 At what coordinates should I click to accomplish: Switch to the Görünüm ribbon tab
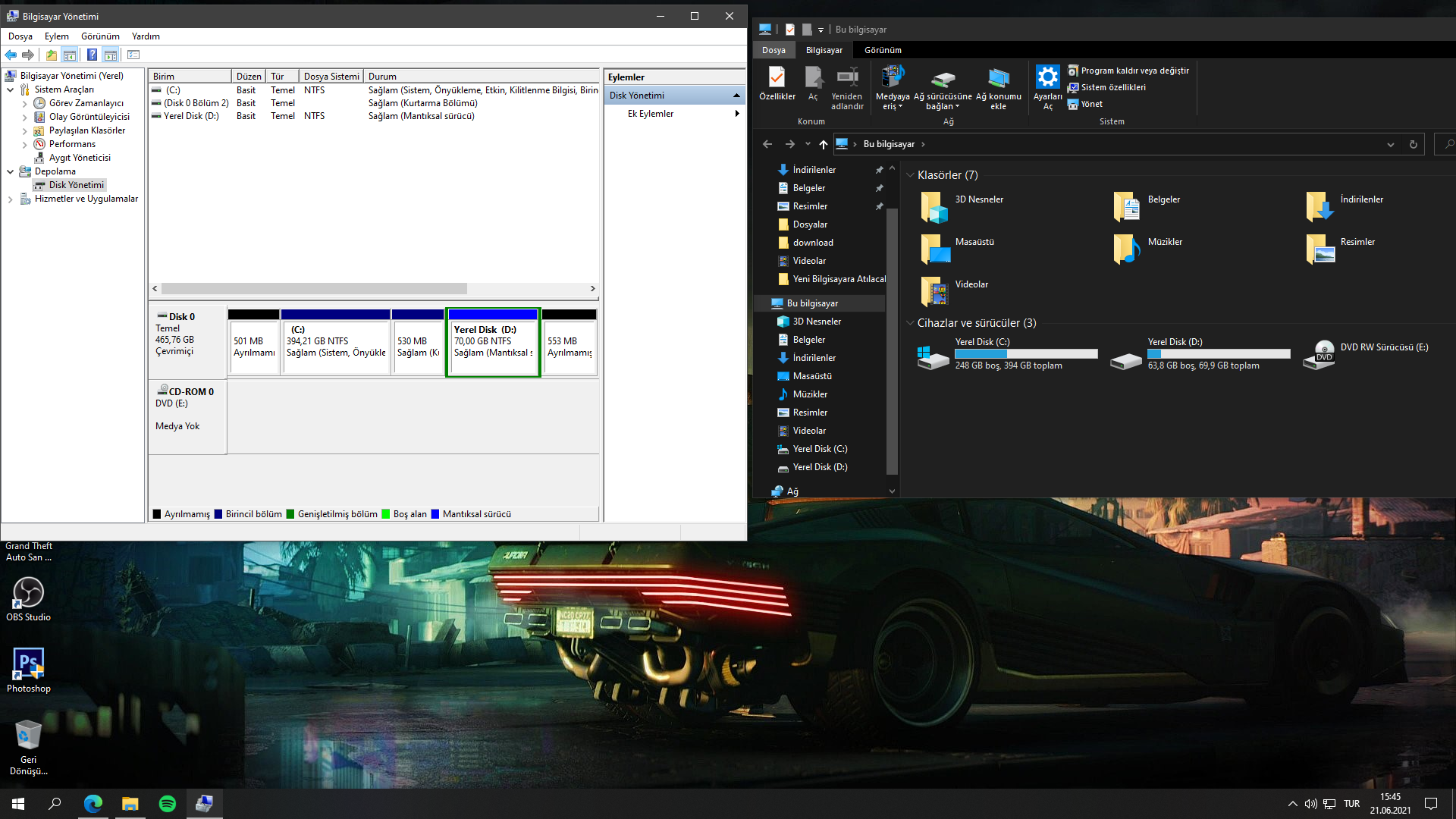tap(883, 50)
